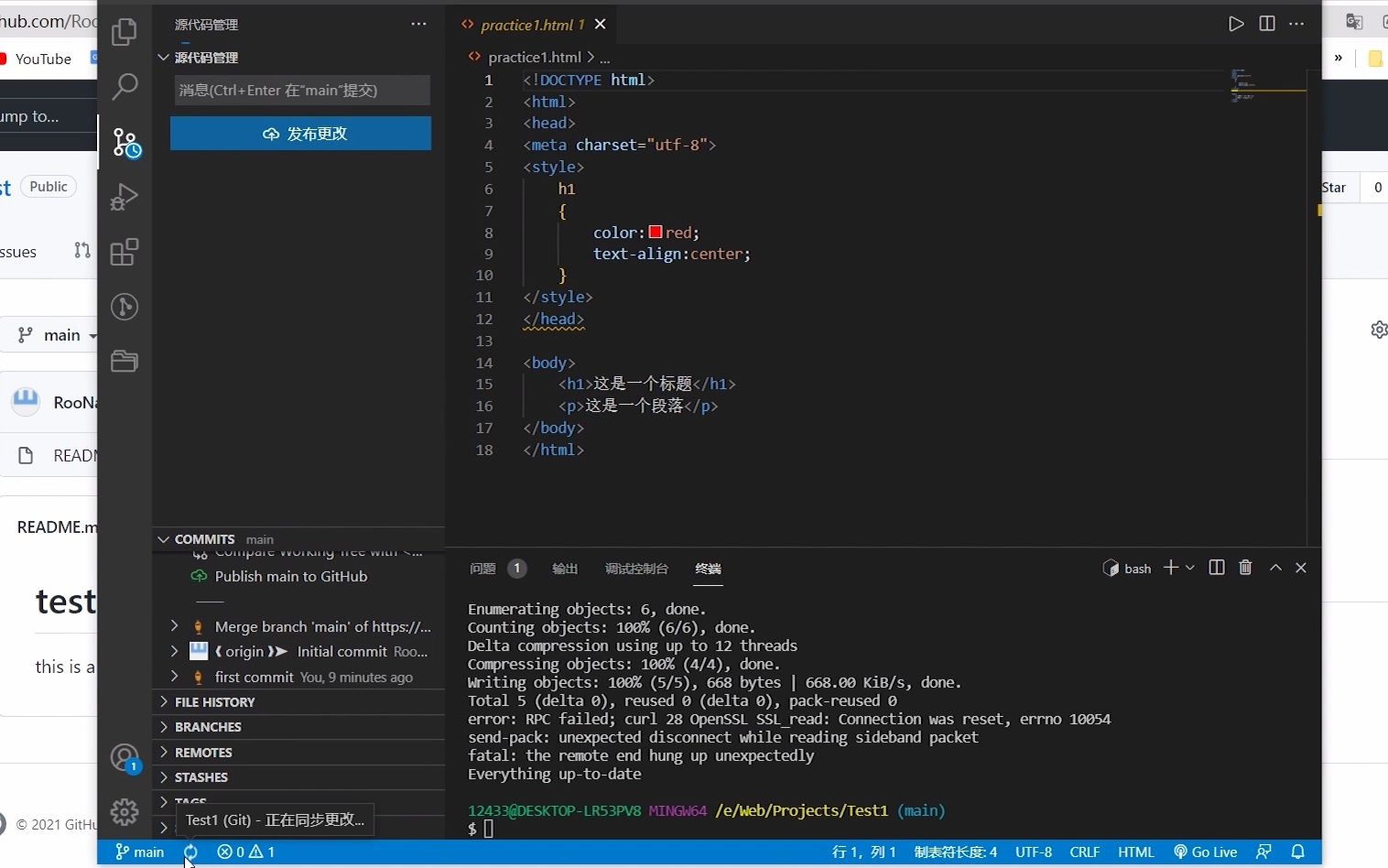Image resolution: width=1388 pixels, height=868 pixels.
Task: Toggle the panel to maximized size
Action: (1274, 568)
